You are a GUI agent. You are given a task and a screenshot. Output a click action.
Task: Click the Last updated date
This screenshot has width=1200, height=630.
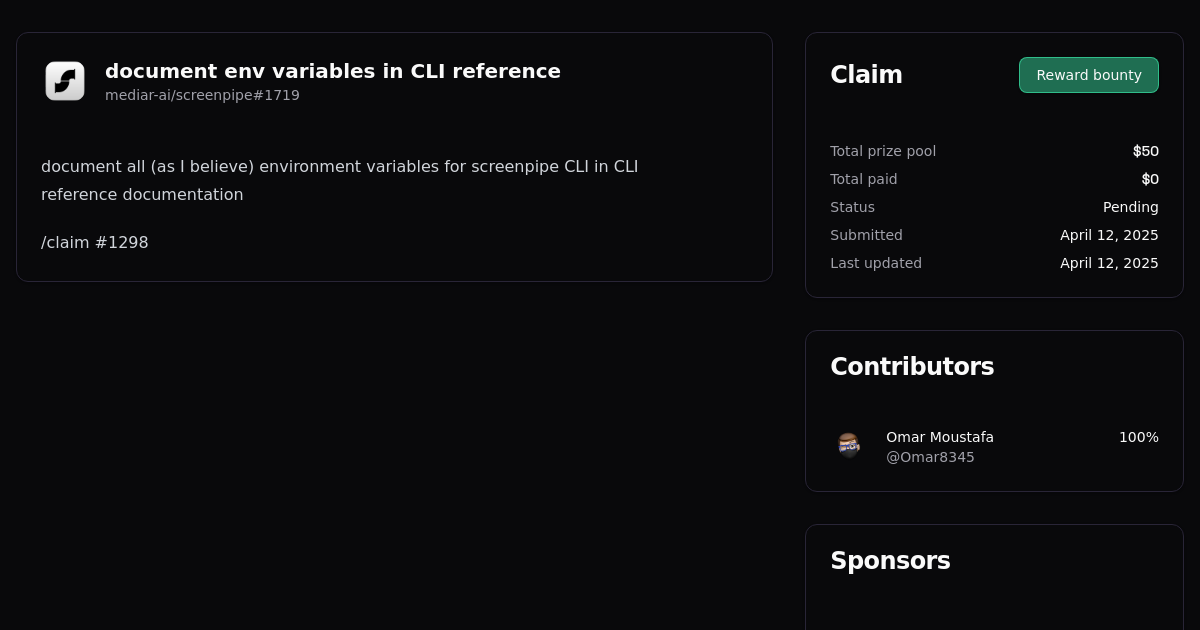[1109, 263]
